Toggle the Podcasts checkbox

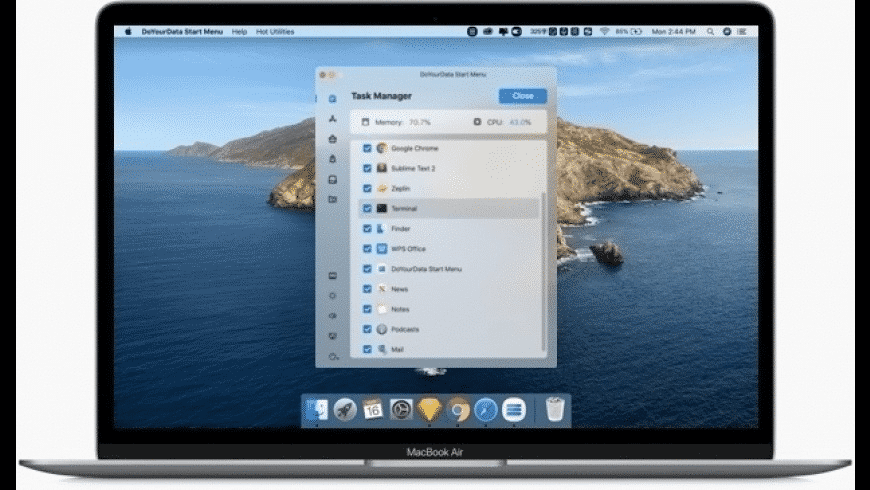(x=367, y=329)
